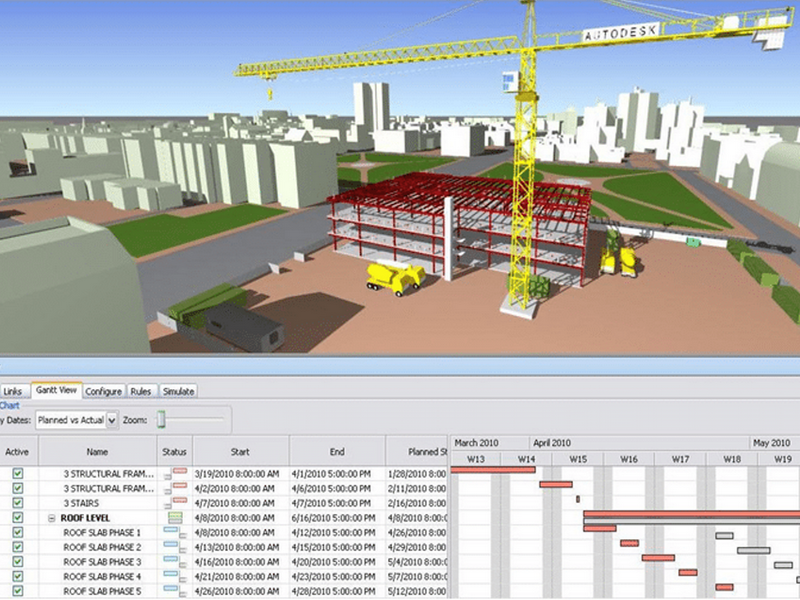Click the Name column header
Viewport: 800px width, 600px height.
pos(97,451)
